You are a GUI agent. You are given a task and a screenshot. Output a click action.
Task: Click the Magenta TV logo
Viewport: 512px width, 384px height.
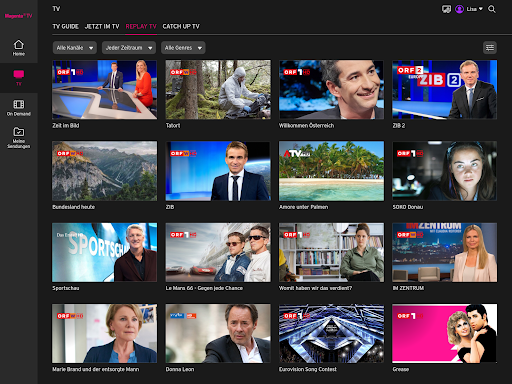19,16
